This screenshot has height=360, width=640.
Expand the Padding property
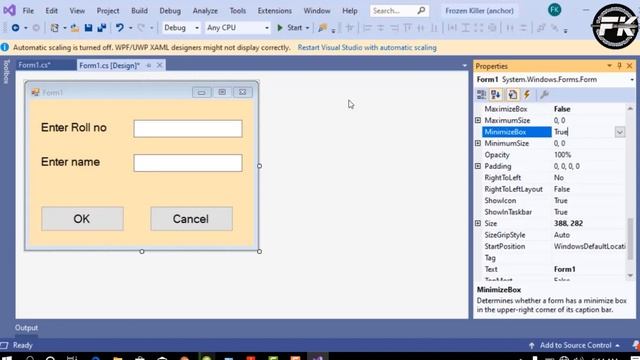(478, 166)
